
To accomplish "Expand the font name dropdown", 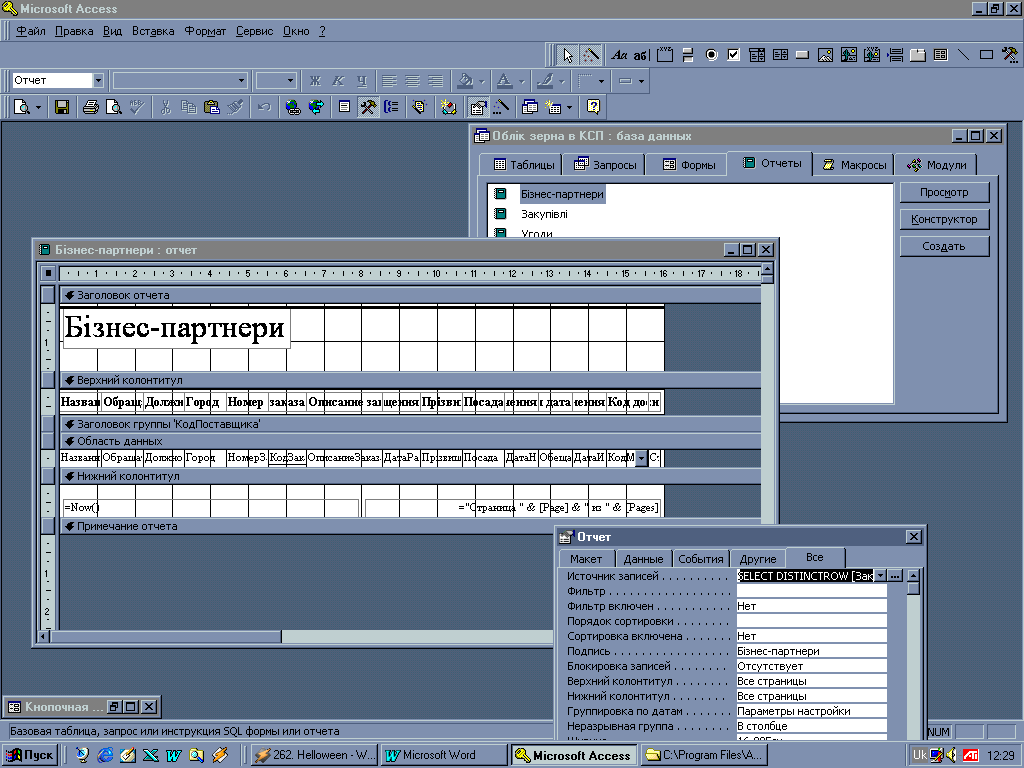I will click(x=241, y=80).
